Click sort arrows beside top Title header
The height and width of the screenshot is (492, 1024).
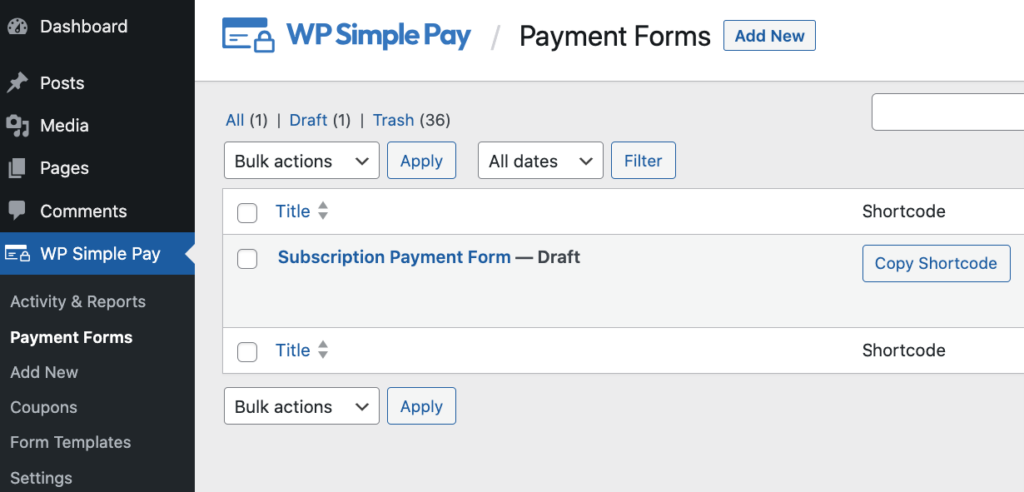pyautogui.click(x=323, y=211)
